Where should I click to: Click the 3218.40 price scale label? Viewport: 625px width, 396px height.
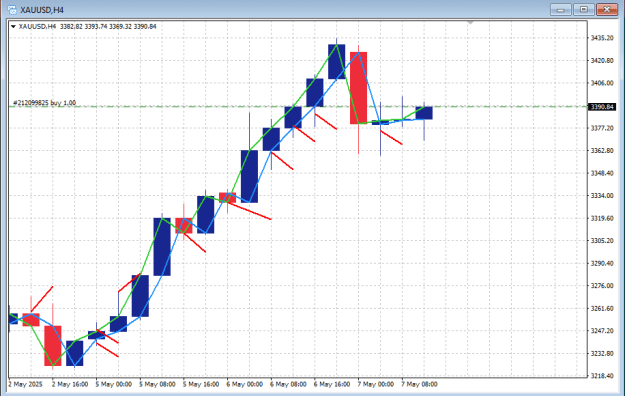tap(602, 376)
